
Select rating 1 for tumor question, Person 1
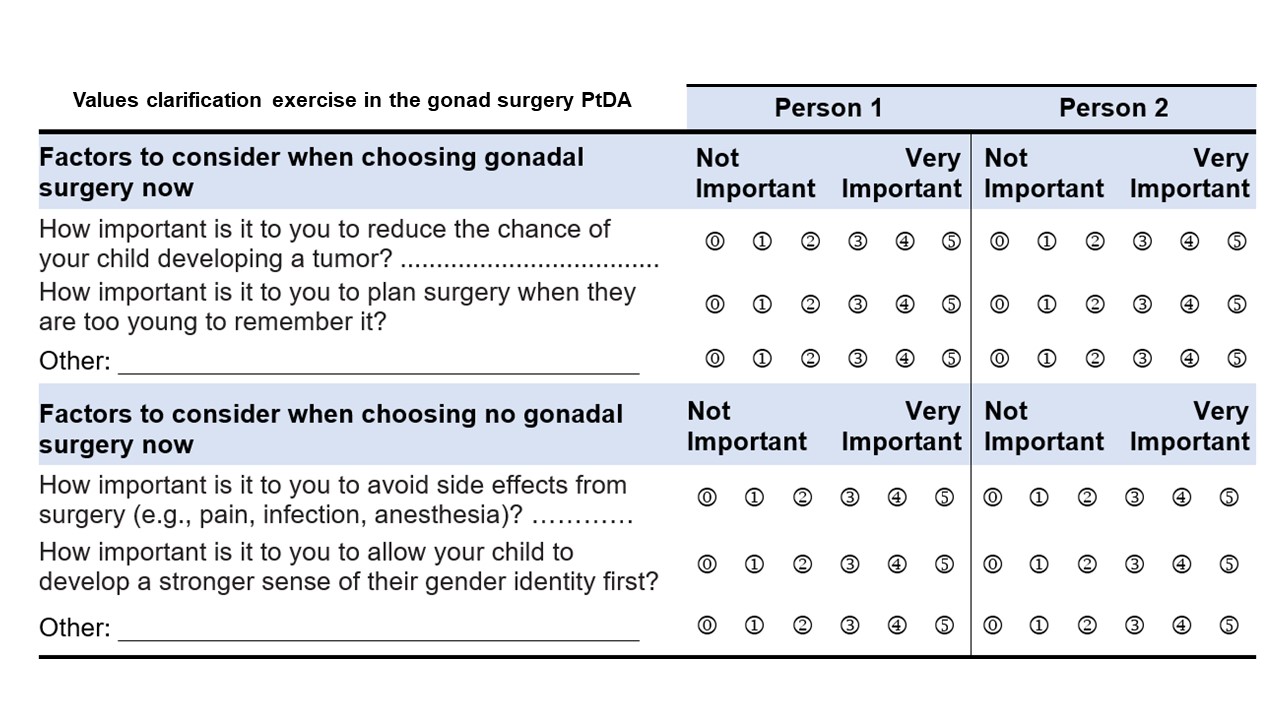(x=762, y=242)
